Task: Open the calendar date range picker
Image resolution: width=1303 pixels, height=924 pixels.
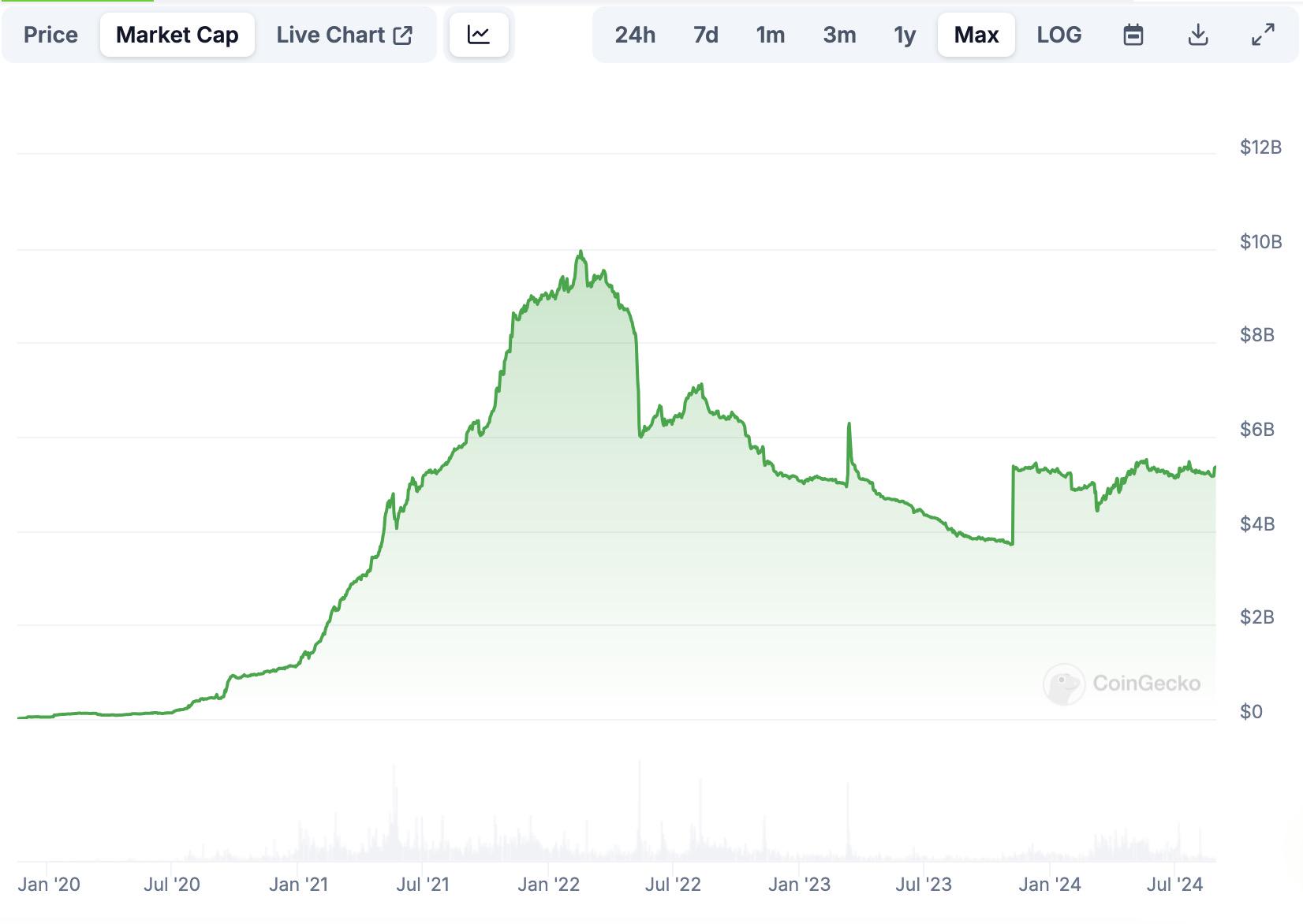Action: (1133, 35)
